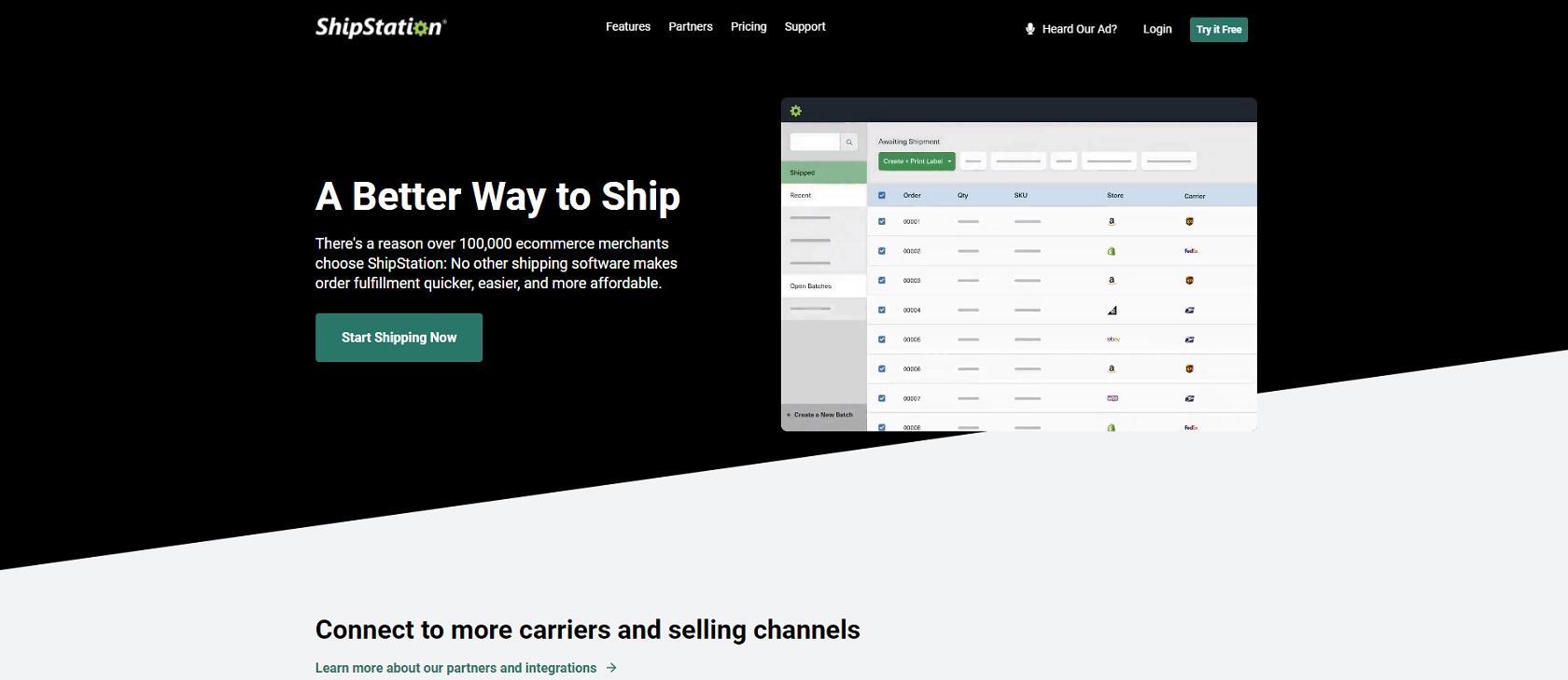This screenshot has height=680, width=1568.
Task: Click the Order column header
Action: coord(912,196)
